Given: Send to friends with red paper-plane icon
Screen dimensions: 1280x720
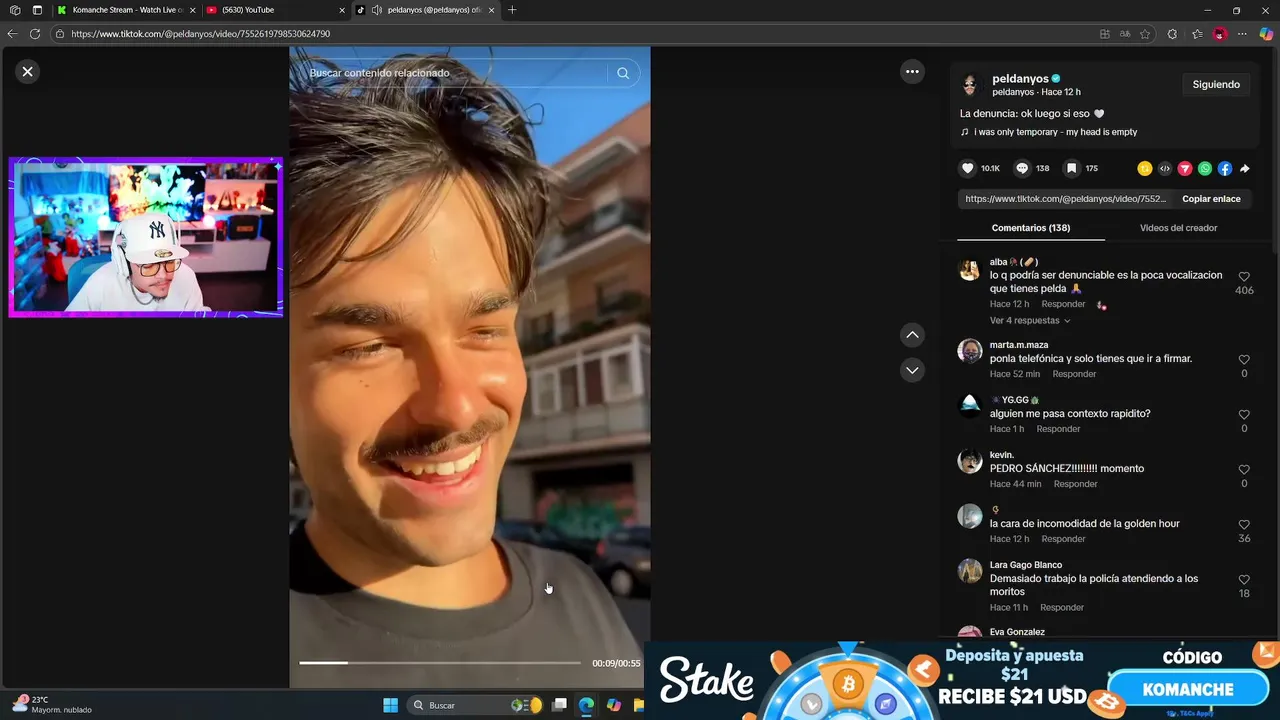Looking at the screenshot, I should point(1185,169).
